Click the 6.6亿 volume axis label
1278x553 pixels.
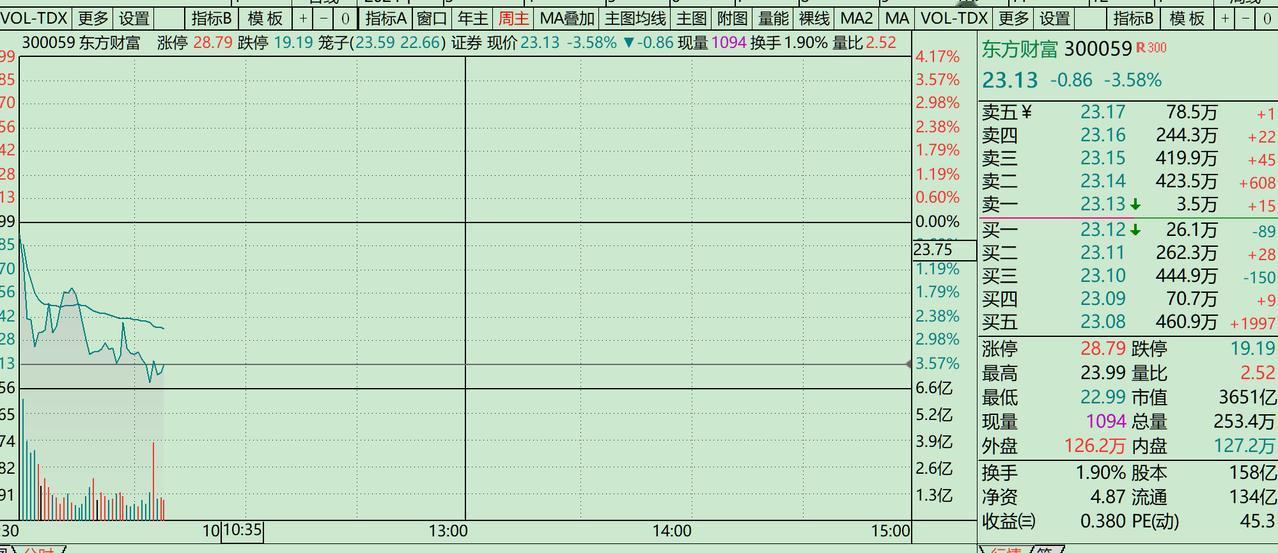pyautogui.click(x=933, y=388)
